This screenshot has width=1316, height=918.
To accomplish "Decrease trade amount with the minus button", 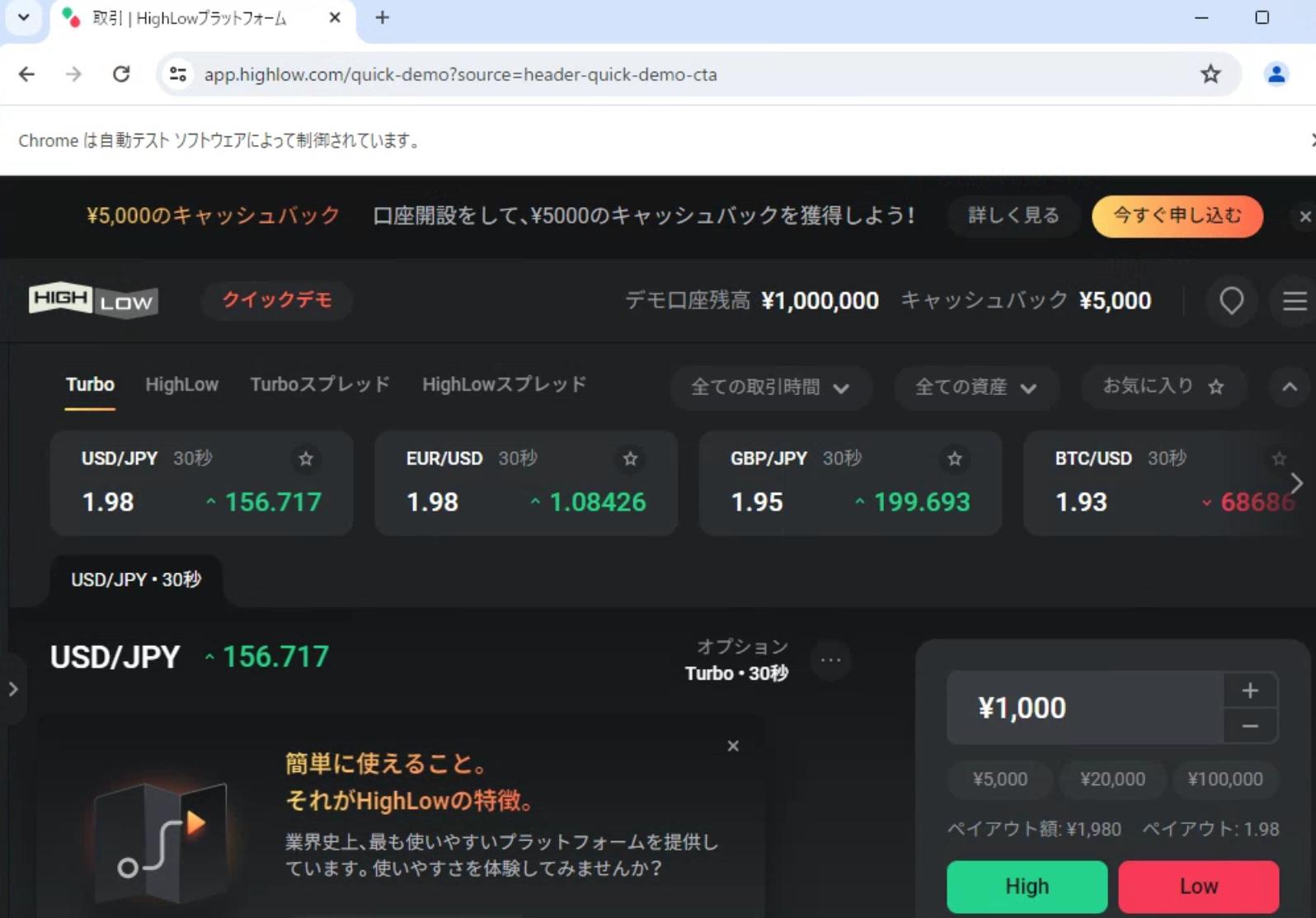I will coord(1250,727).
